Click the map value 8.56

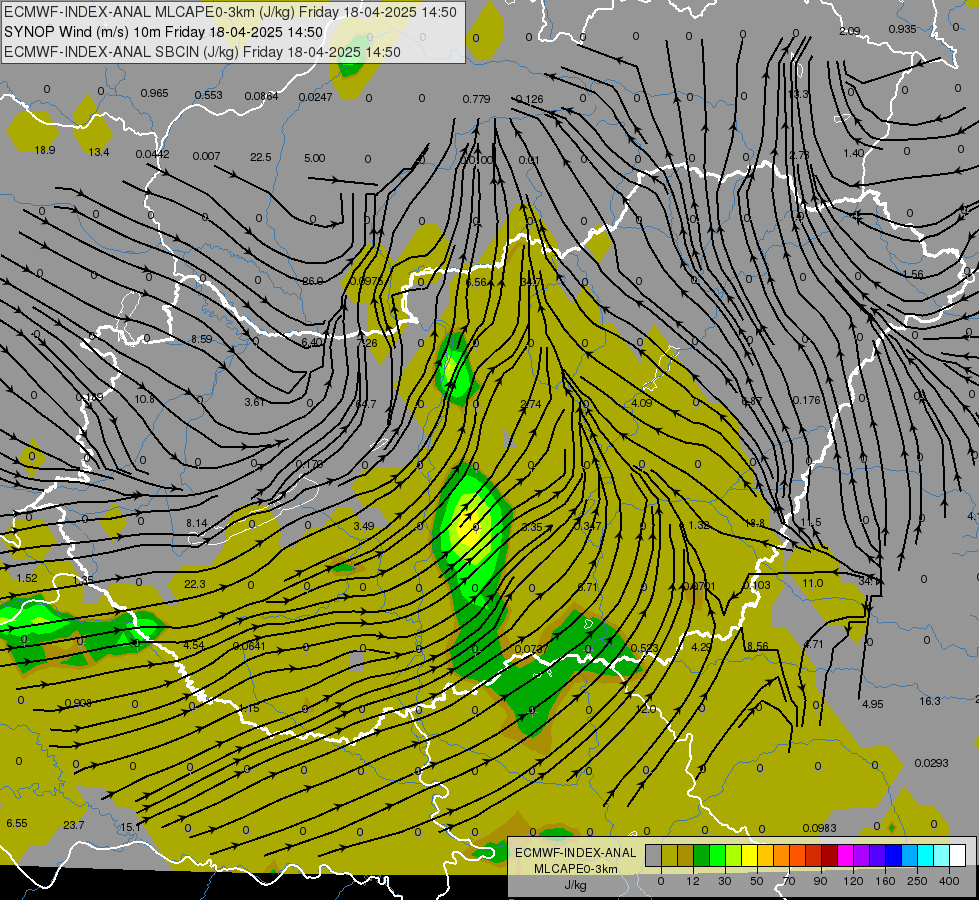757,646
